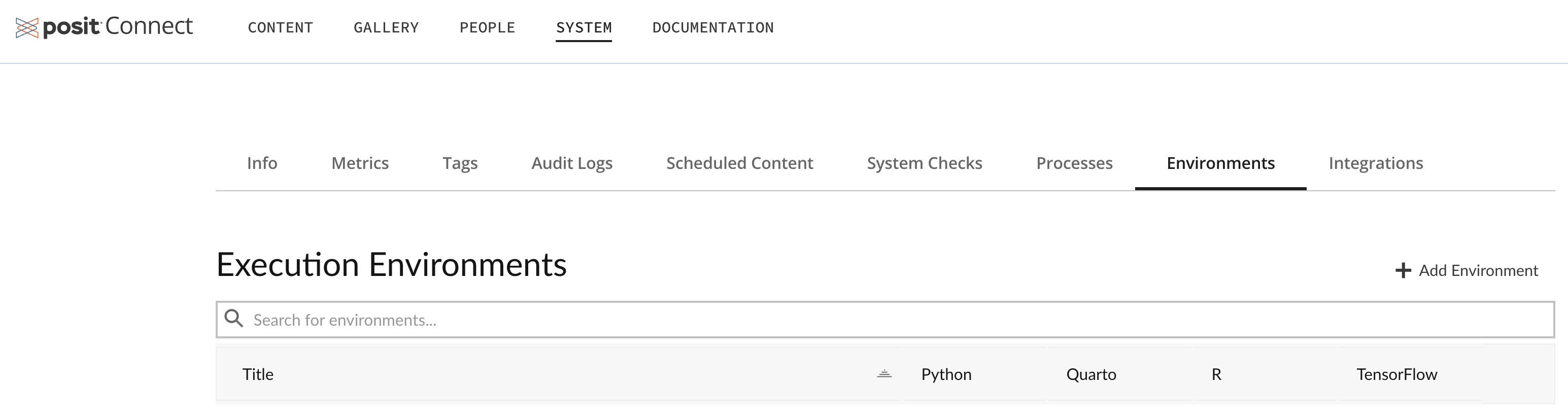The width and height of the screenshot is (1568, 419).
Task: Open DOCUMENTATION from the top menu
Action: (x=713, y=27)
